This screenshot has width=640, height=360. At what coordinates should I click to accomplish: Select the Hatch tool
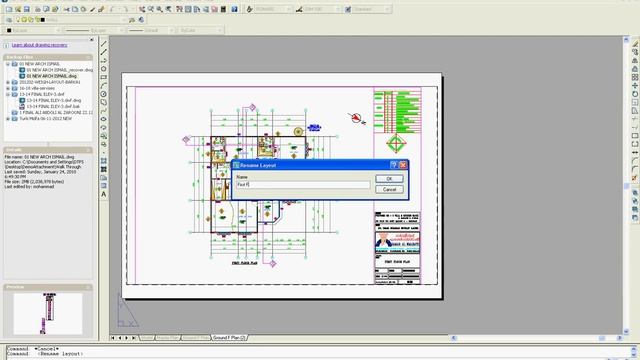pyautogui.click(x=104, y=161)
